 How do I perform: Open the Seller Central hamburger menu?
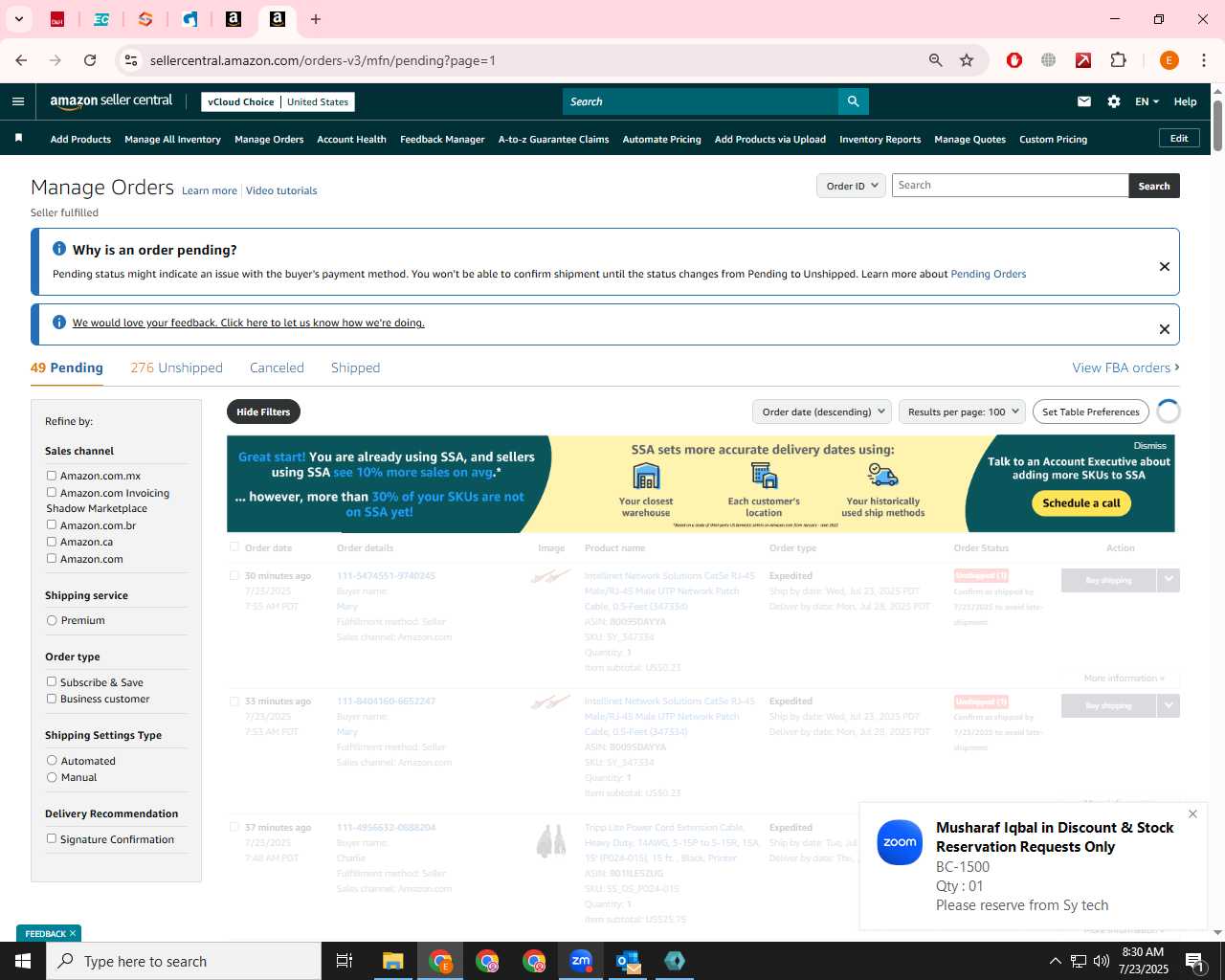point(18,101)
